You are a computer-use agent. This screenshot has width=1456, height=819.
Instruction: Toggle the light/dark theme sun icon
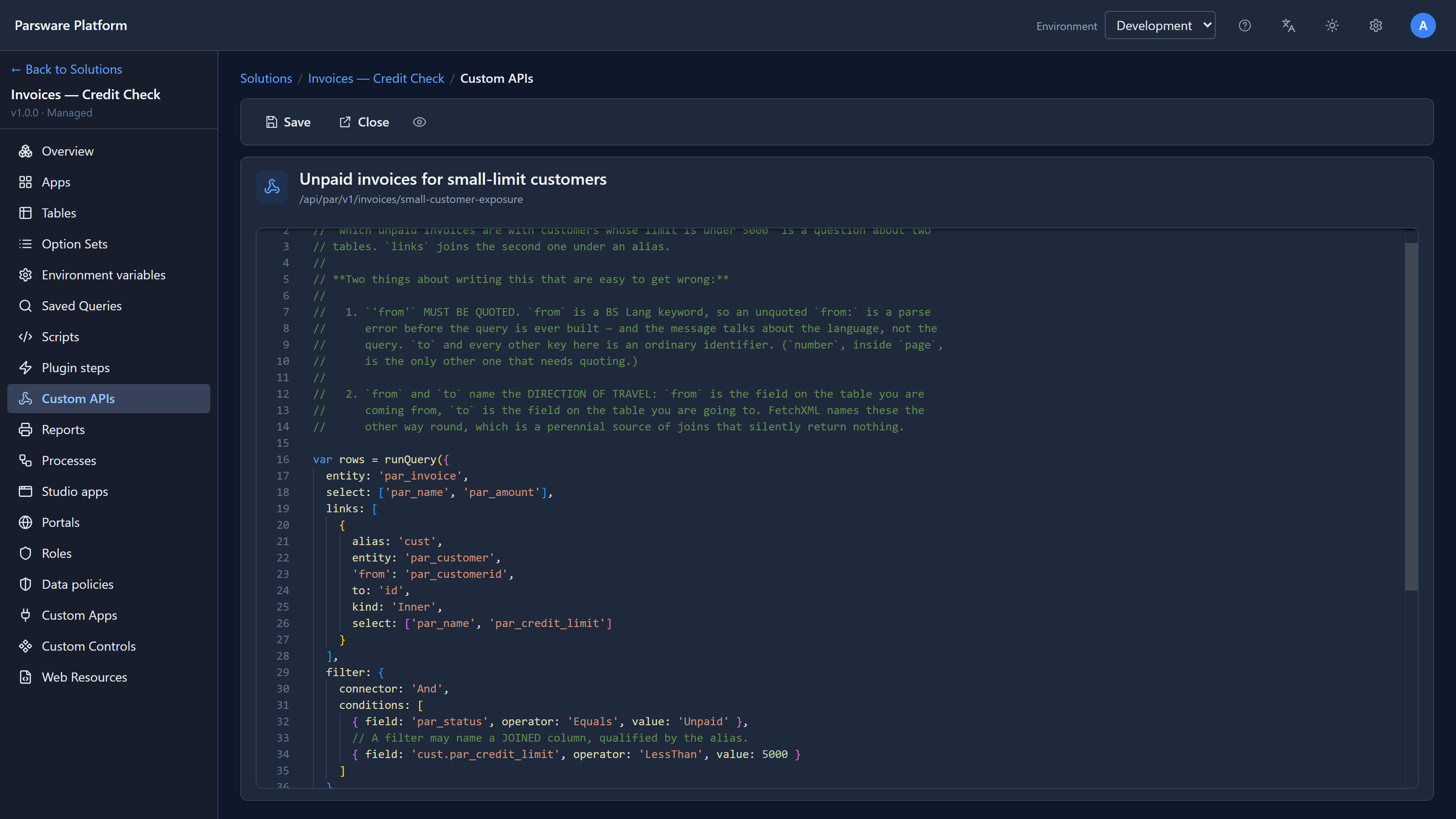[1332, 25]
